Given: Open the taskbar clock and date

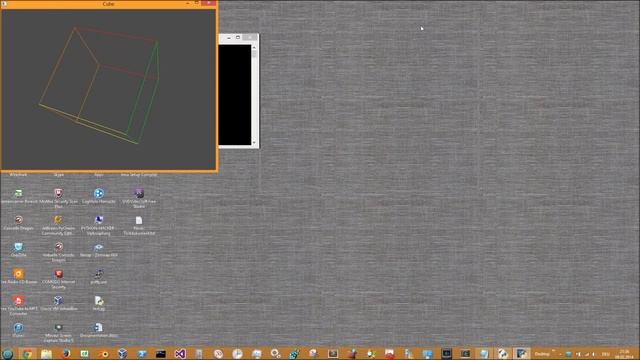Looking at the screenshot, I should click(624, 354).
